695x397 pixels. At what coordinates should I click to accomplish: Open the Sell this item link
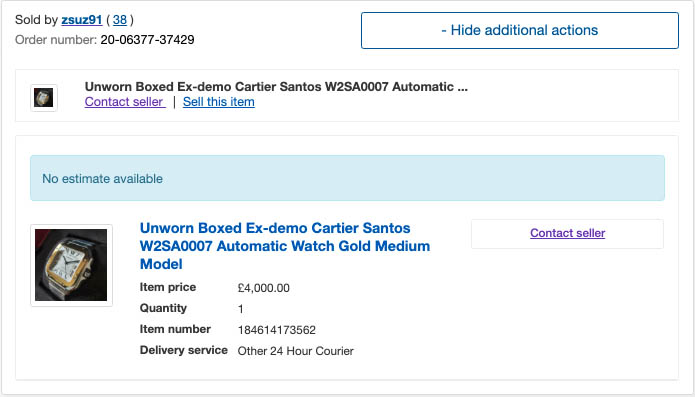pos(219,101)
